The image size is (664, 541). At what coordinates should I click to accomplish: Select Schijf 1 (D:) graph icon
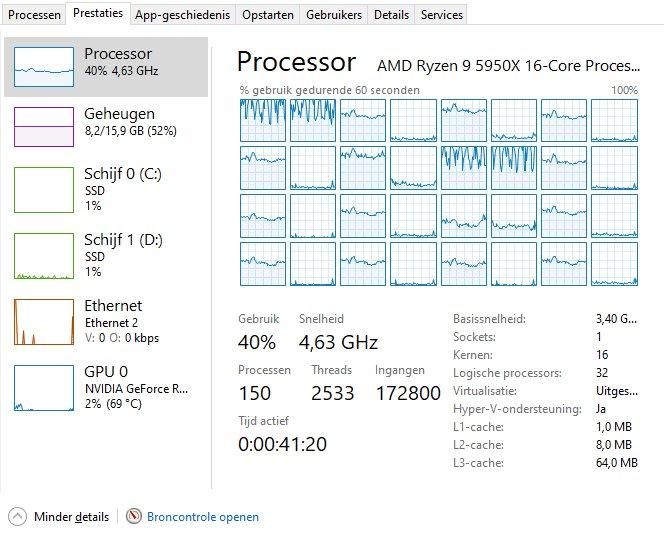pyautogui.click(x=44, y=253)
